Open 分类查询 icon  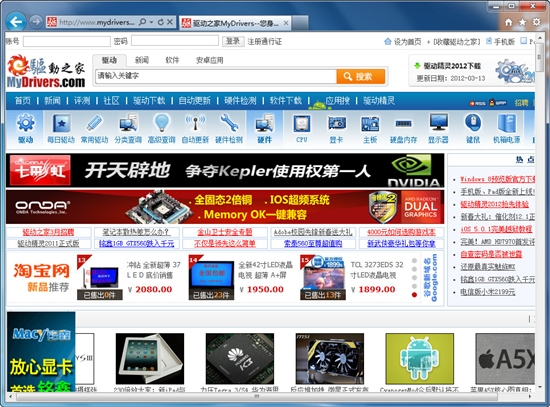click(128, 128)
